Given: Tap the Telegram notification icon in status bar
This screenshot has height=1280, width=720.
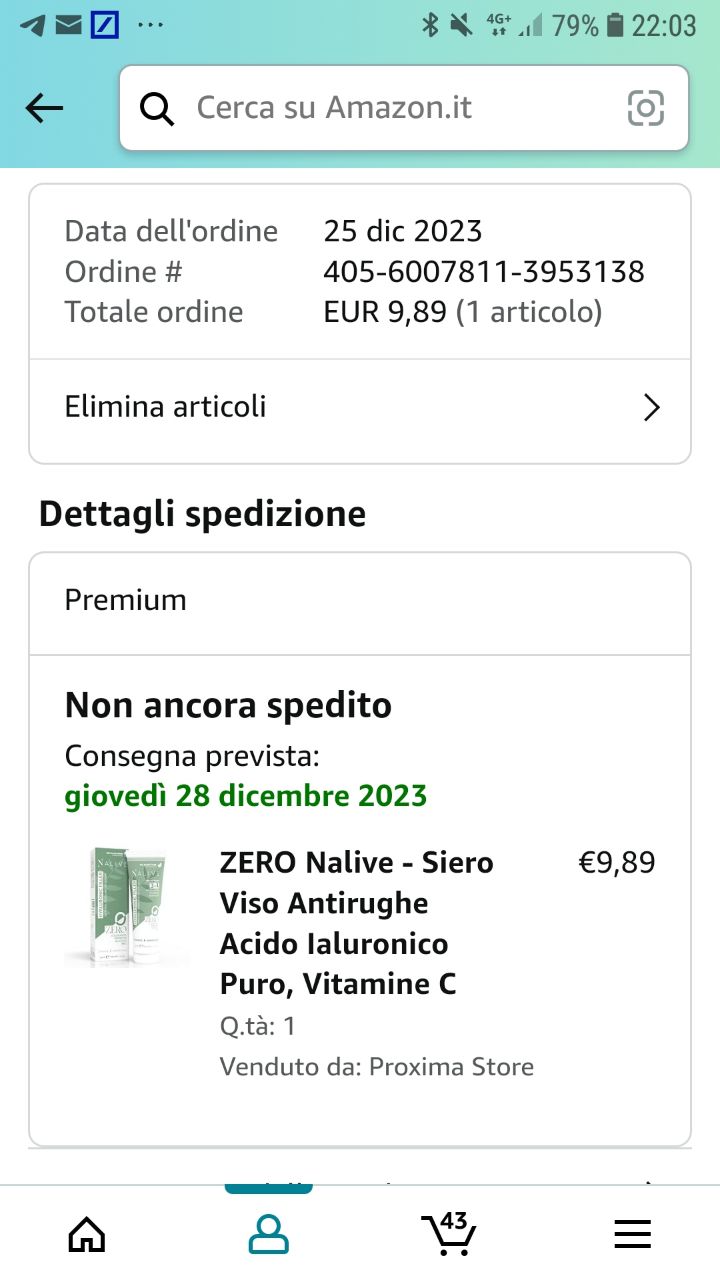Looking at the screenshot, I should tap(32, 25).
